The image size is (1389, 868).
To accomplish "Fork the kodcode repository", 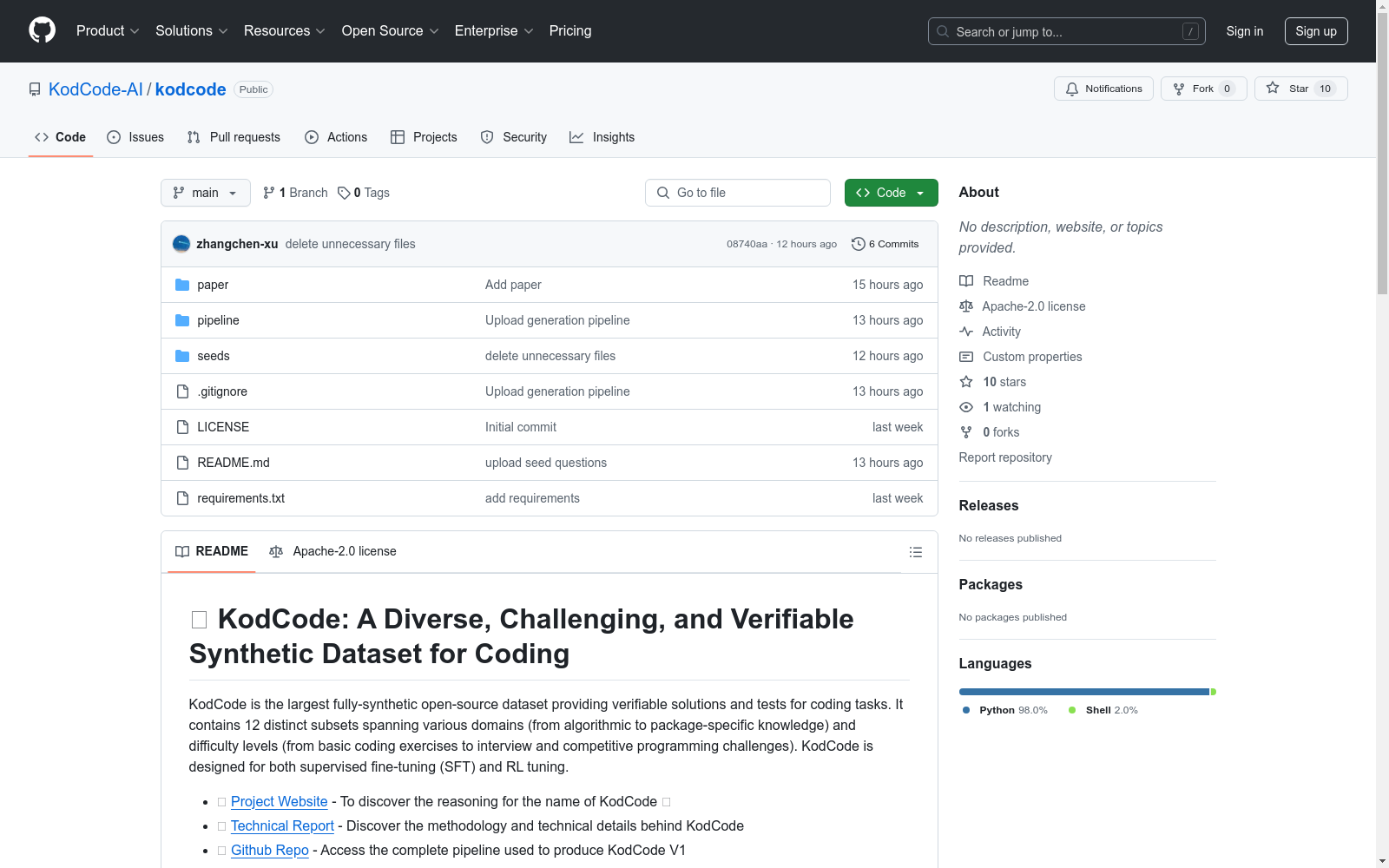I will [x=1203, y=89].
